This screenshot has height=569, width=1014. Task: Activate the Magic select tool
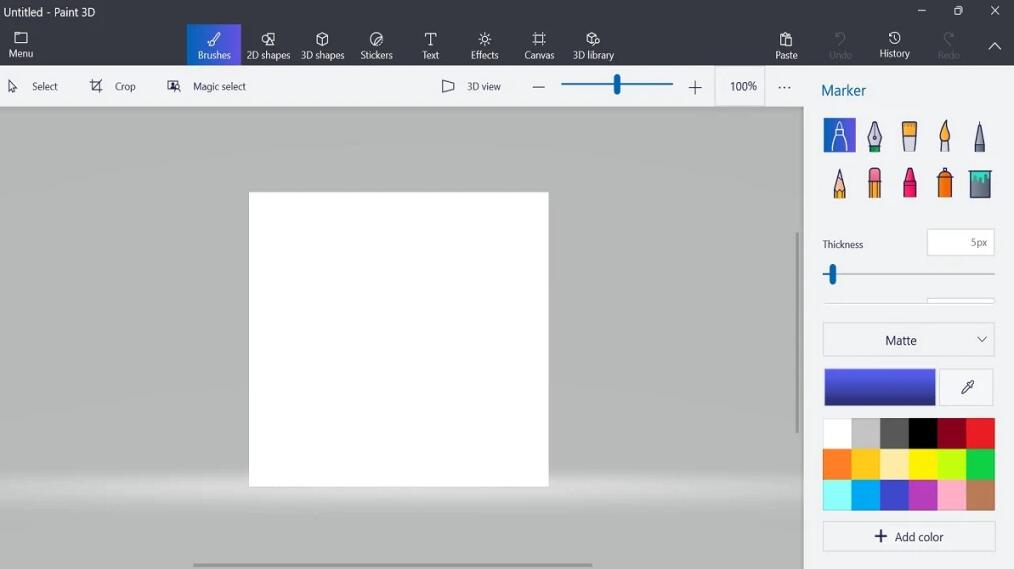point(207,87)
